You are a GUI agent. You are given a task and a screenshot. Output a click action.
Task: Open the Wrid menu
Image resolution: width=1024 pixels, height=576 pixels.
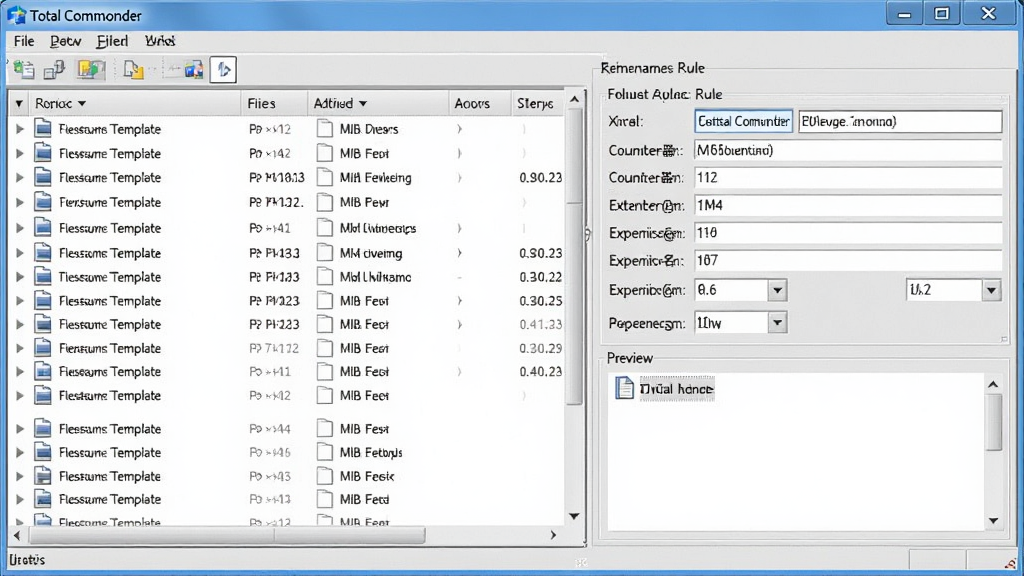tap(160, 40)
